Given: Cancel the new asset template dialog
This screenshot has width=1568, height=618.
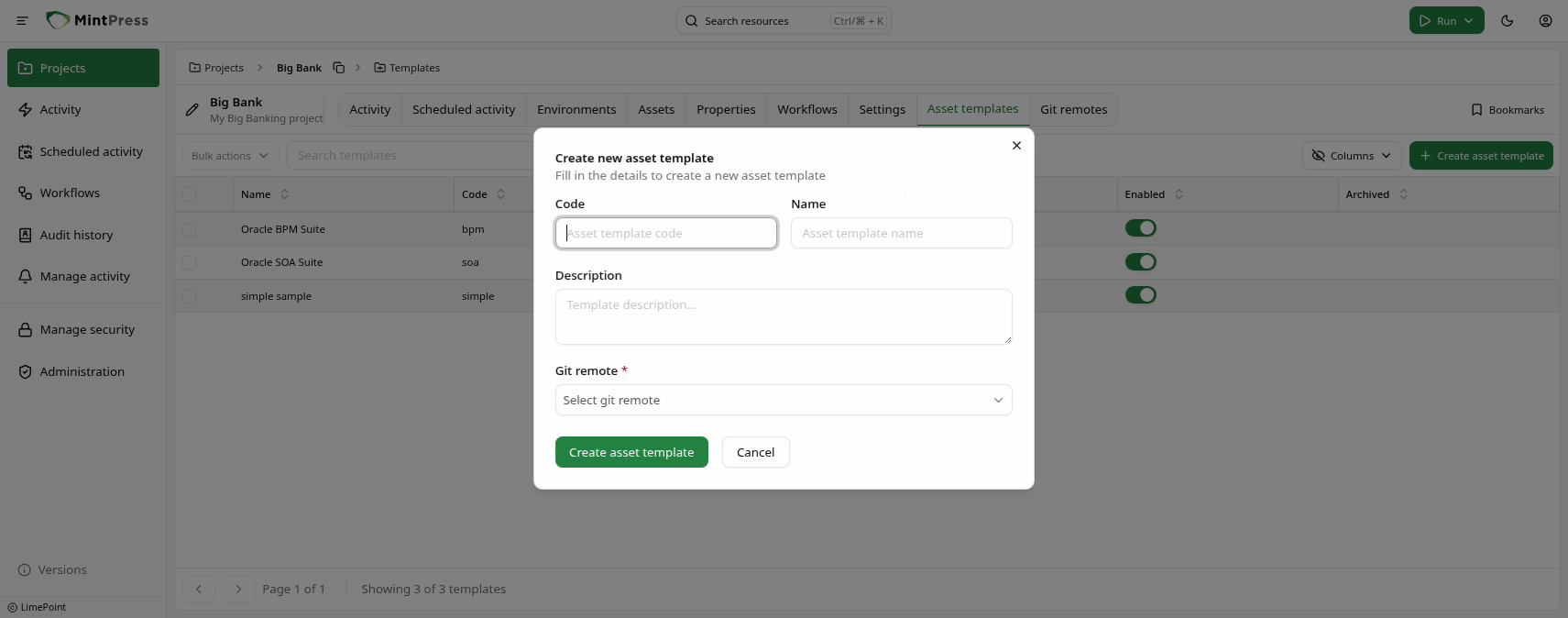Looking at the screenshot, I should 755,452.
